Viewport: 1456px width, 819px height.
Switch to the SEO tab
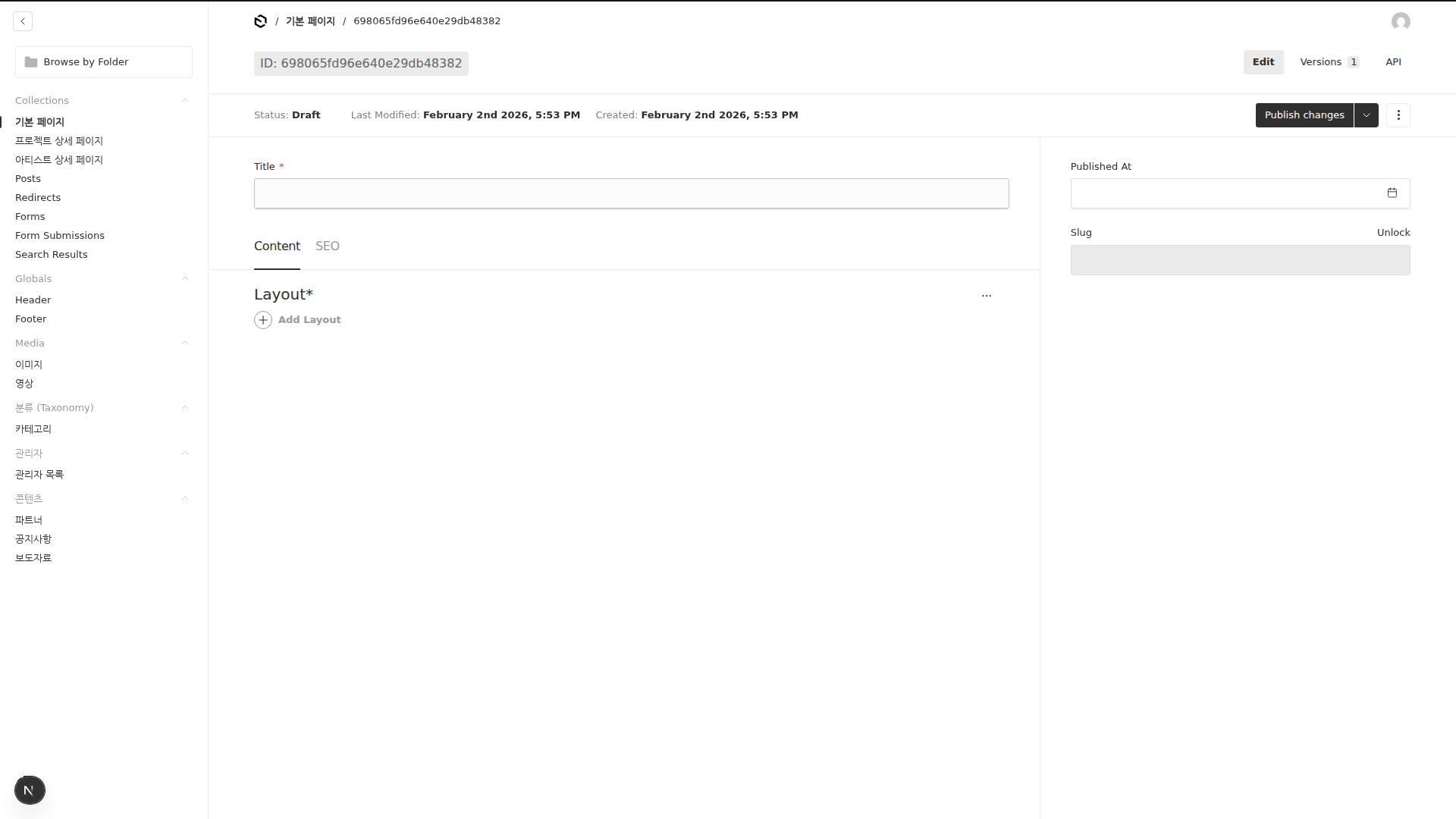pyautogui.click(x=327, y=246)
